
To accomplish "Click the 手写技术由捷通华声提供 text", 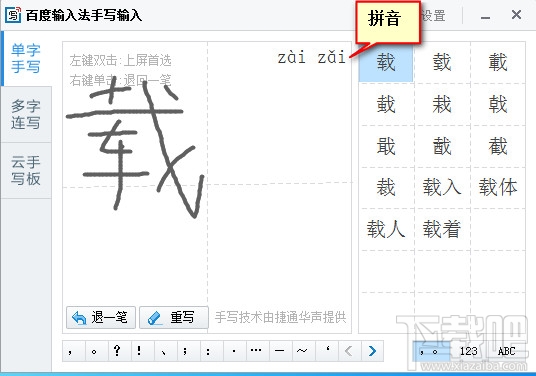I will (x=280, y=318).
